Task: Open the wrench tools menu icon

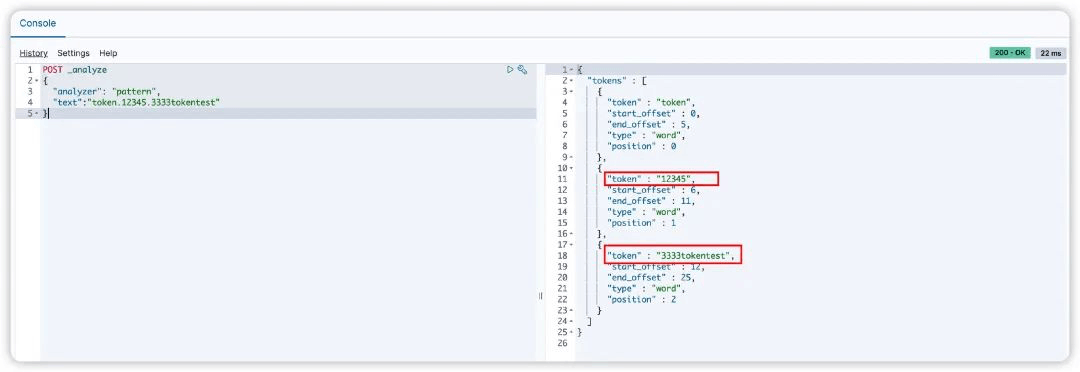Action: pyautogui.click(x=522, y=70)
